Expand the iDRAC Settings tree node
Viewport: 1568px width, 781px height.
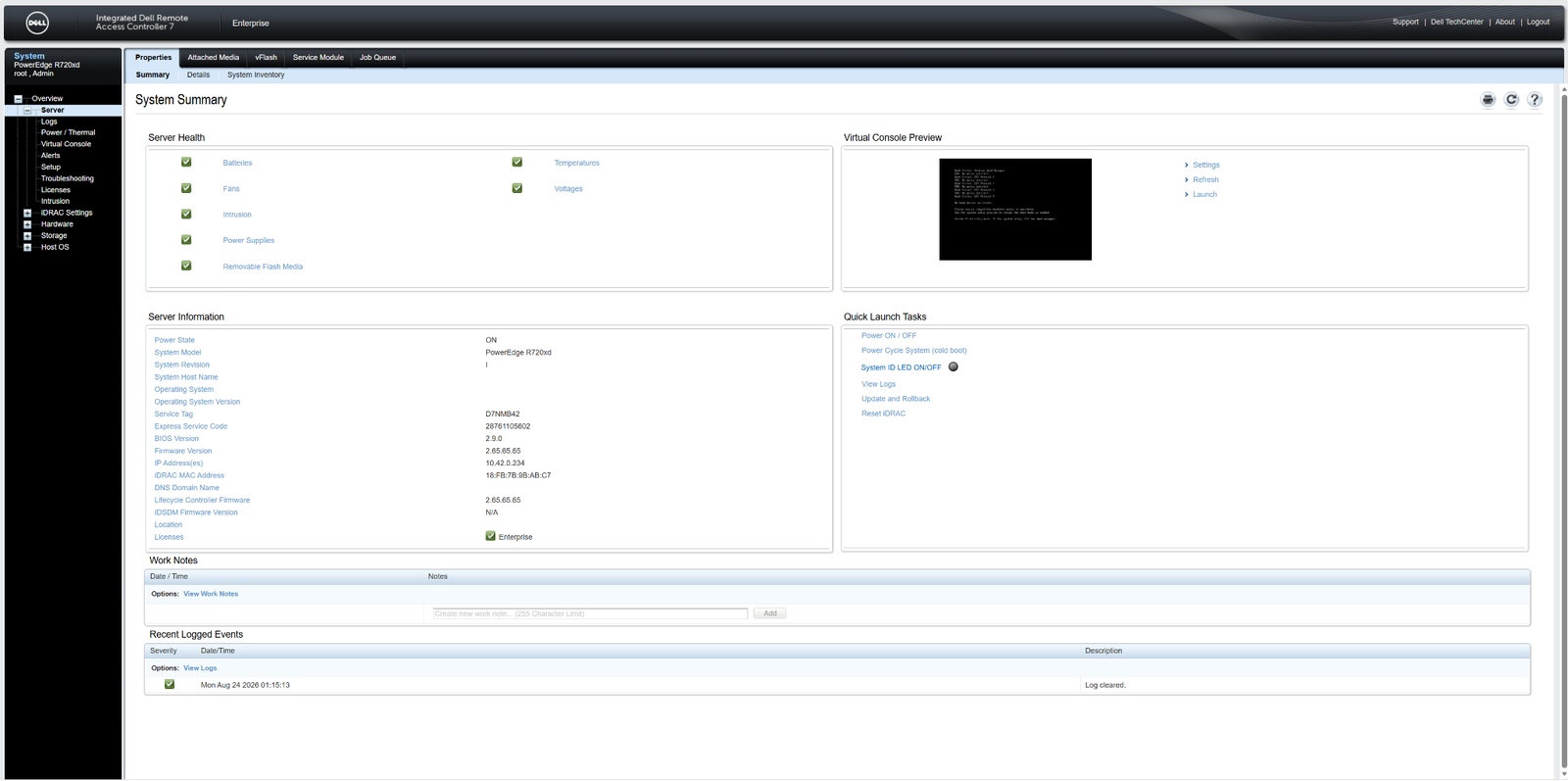tap(27, 213)
